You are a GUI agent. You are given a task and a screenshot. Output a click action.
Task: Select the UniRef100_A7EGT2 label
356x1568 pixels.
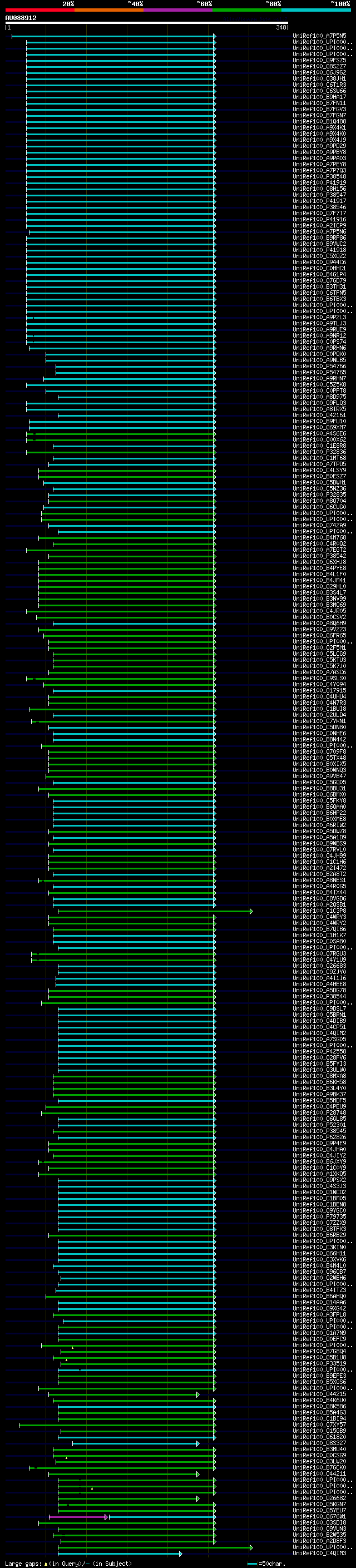coord(319,550)
